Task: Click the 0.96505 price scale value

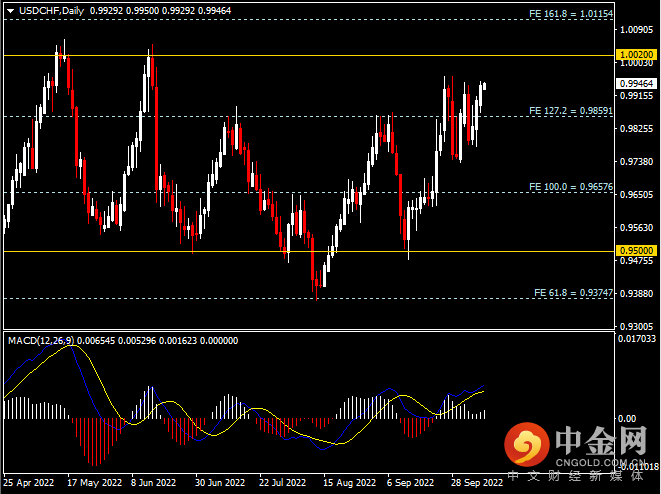Action: pyautogui.click(x=637, y=194)
